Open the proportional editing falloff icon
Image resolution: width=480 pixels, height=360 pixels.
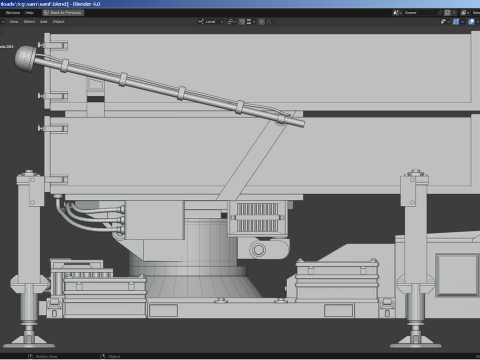[269, 22]
